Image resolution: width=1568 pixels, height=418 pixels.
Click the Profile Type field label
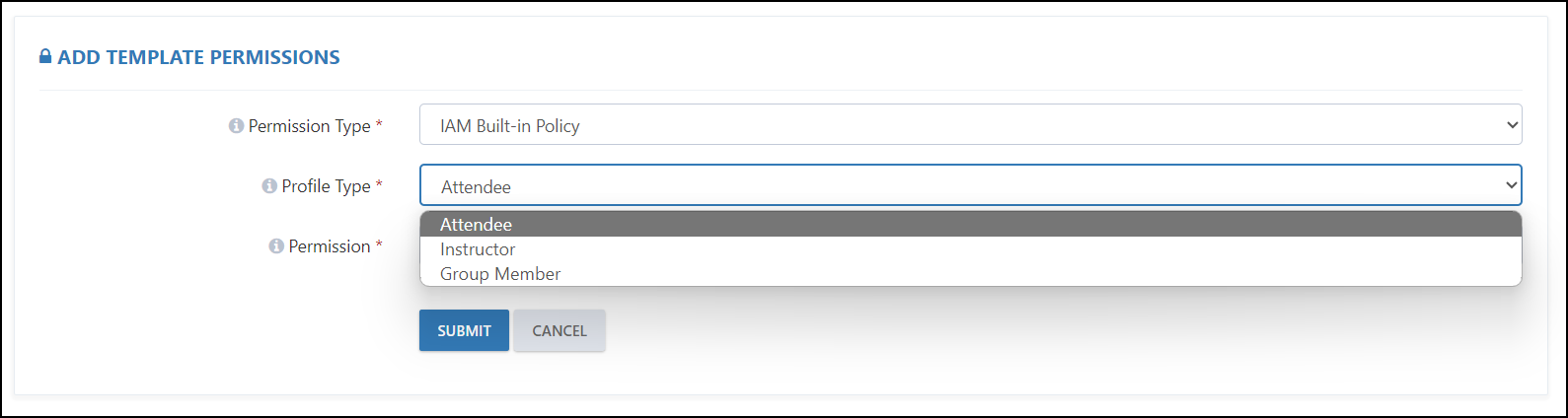pyautogui.click(x=326, y=186)
